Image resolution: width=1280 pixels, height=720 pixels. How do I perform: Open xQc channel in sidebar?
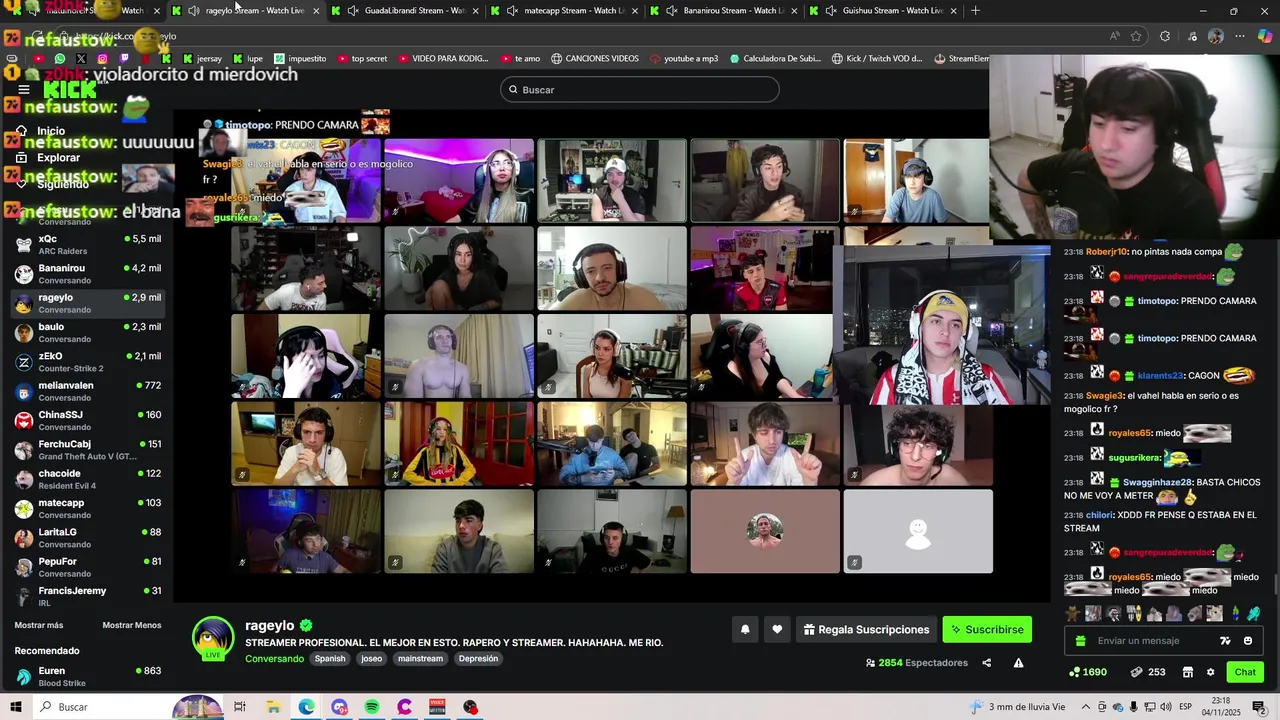(88, 245)
